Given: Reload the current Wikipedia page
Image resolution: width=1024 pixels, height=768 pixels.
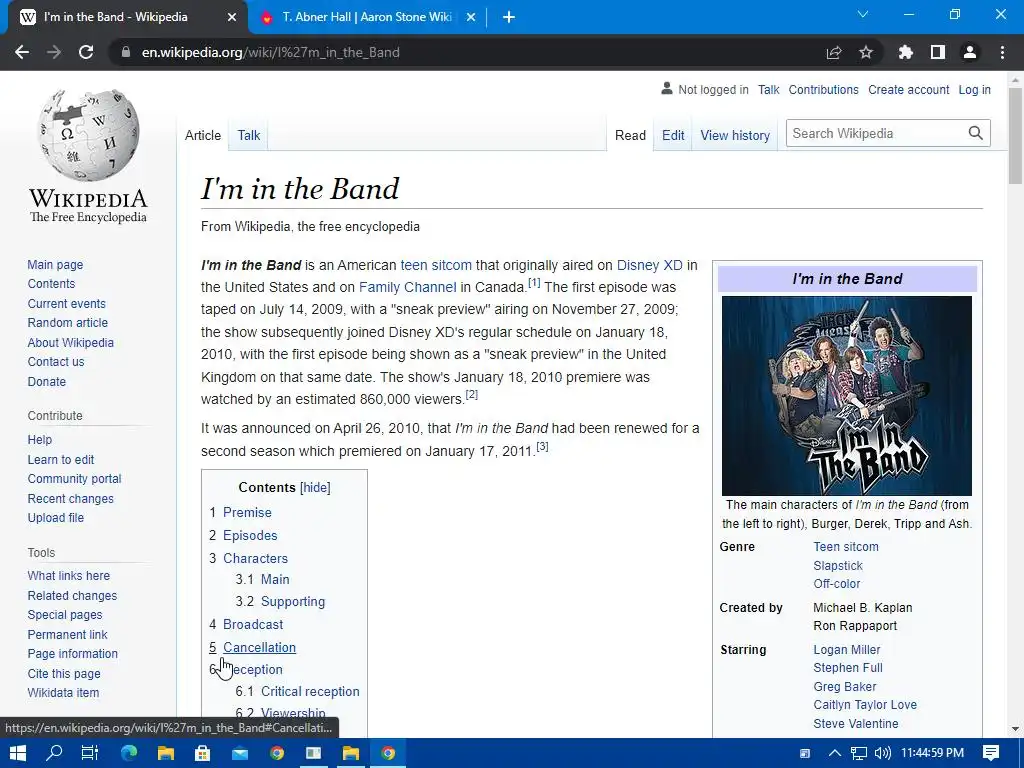Looking at the screenshot, I should click(86, 52).
